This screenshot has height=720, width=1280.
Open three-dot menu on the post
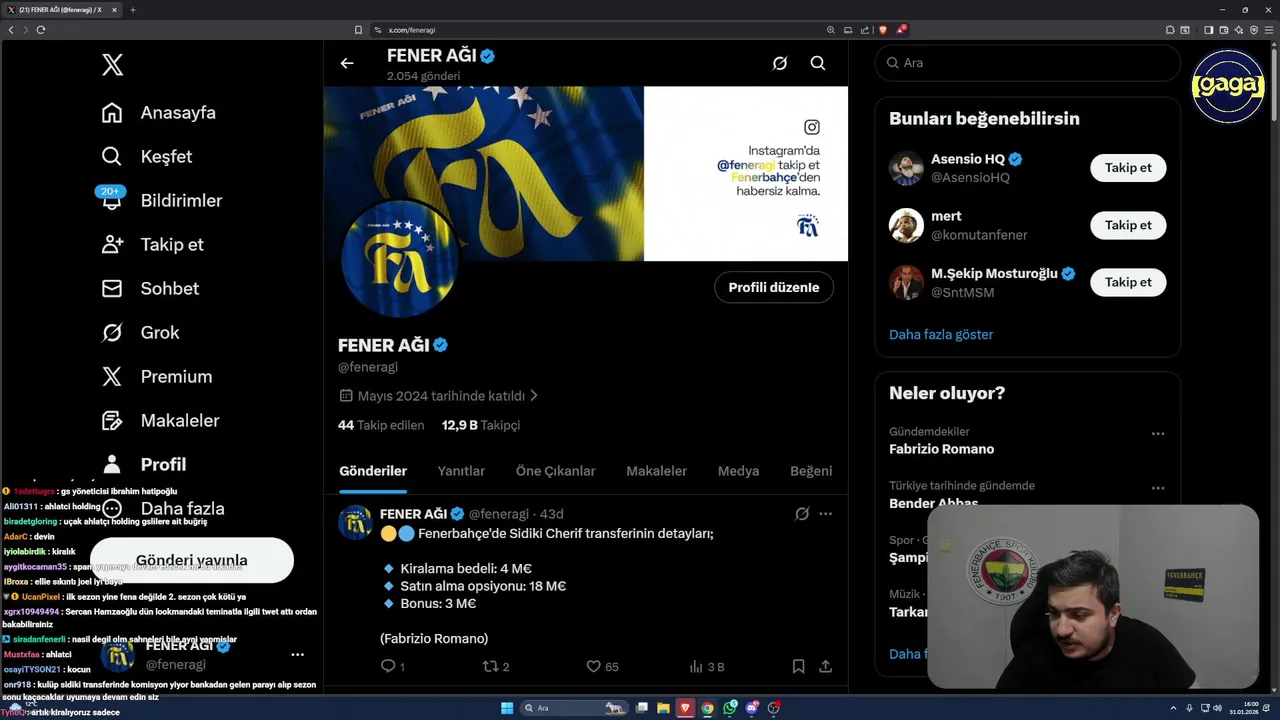coord(826,514)
